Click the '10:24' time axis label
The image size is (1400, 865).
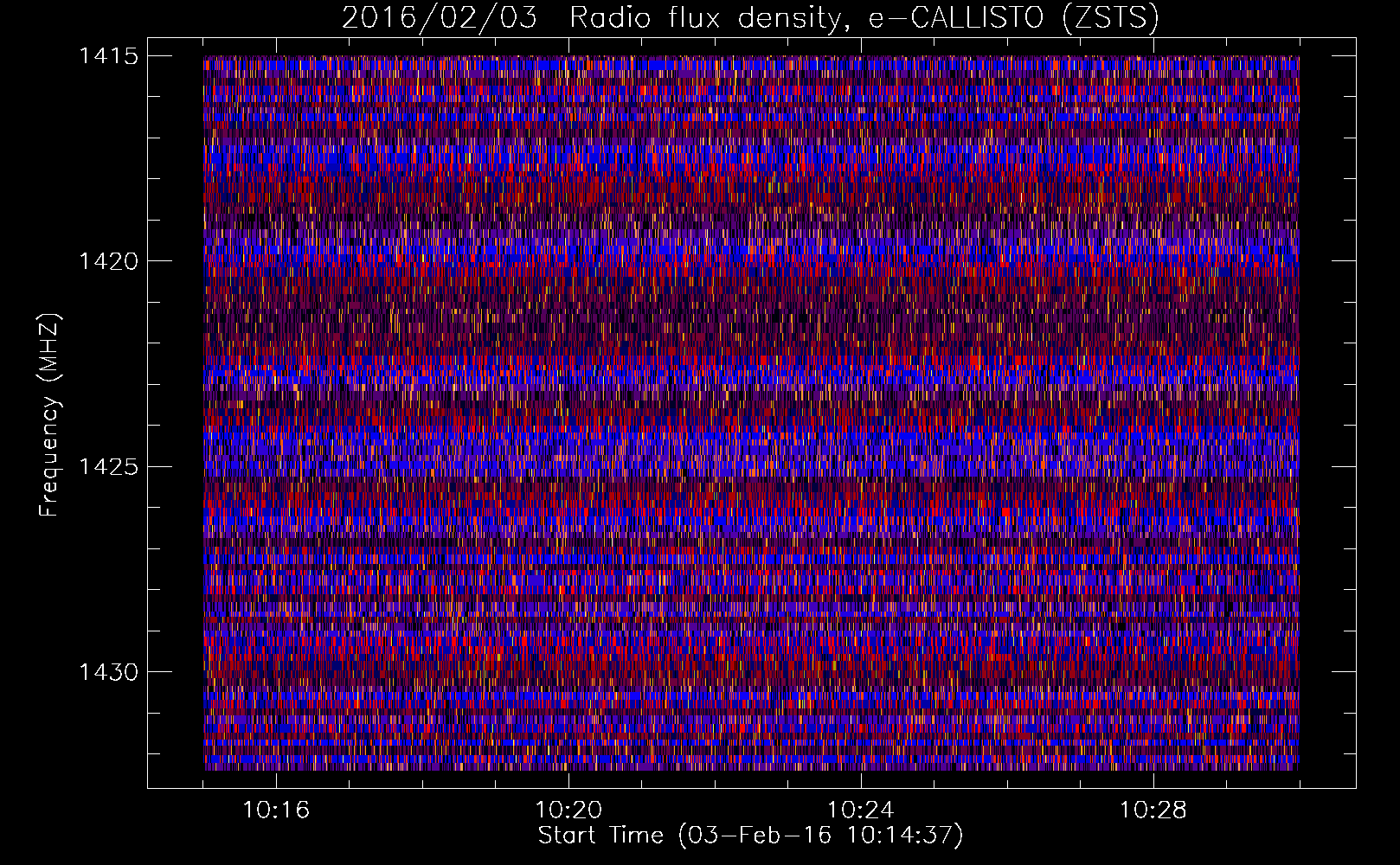[x=861, y=811]
